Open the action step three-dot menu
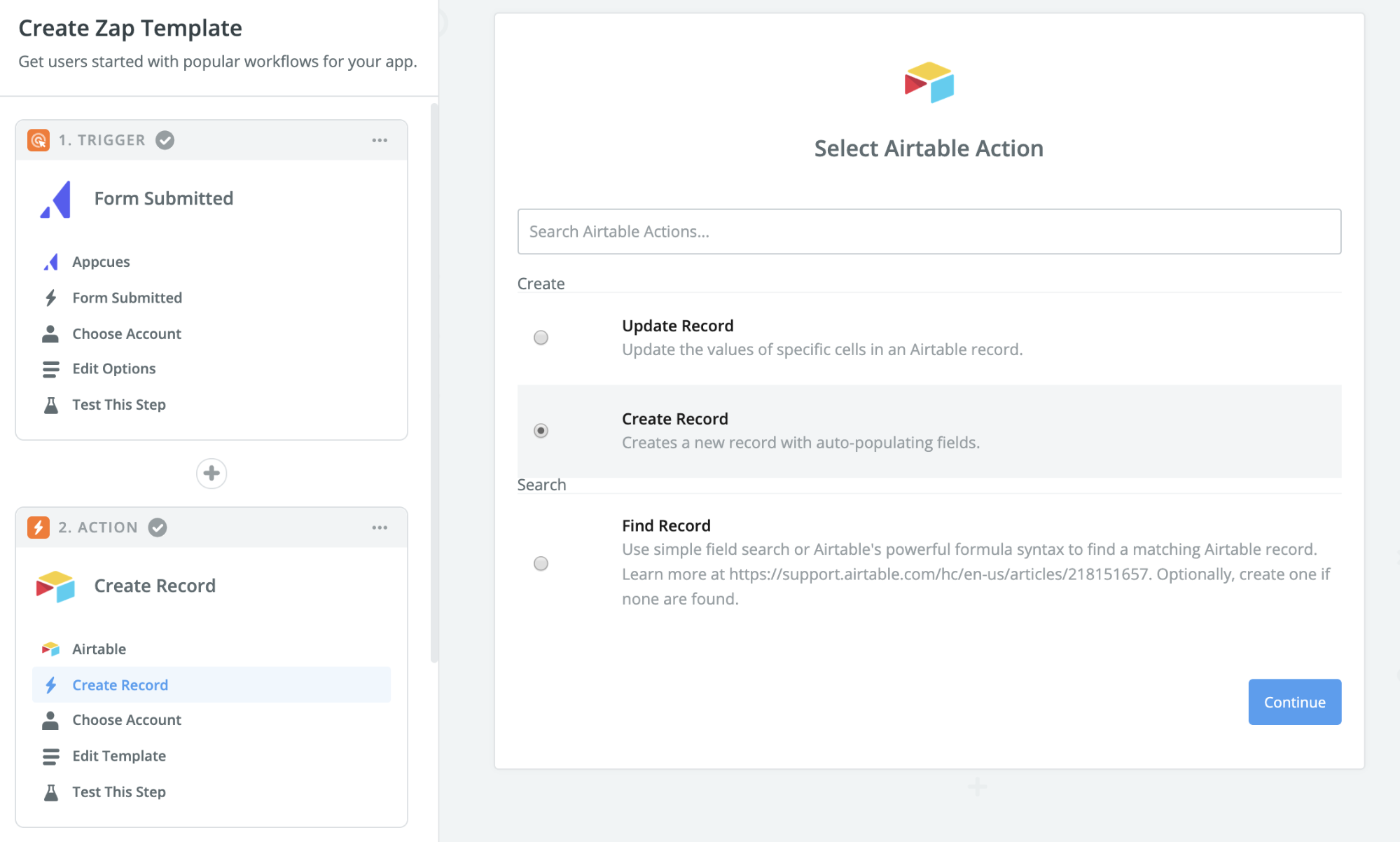Image resolution: width=1400 pixels, height=842 pixels. coord(380,527)
